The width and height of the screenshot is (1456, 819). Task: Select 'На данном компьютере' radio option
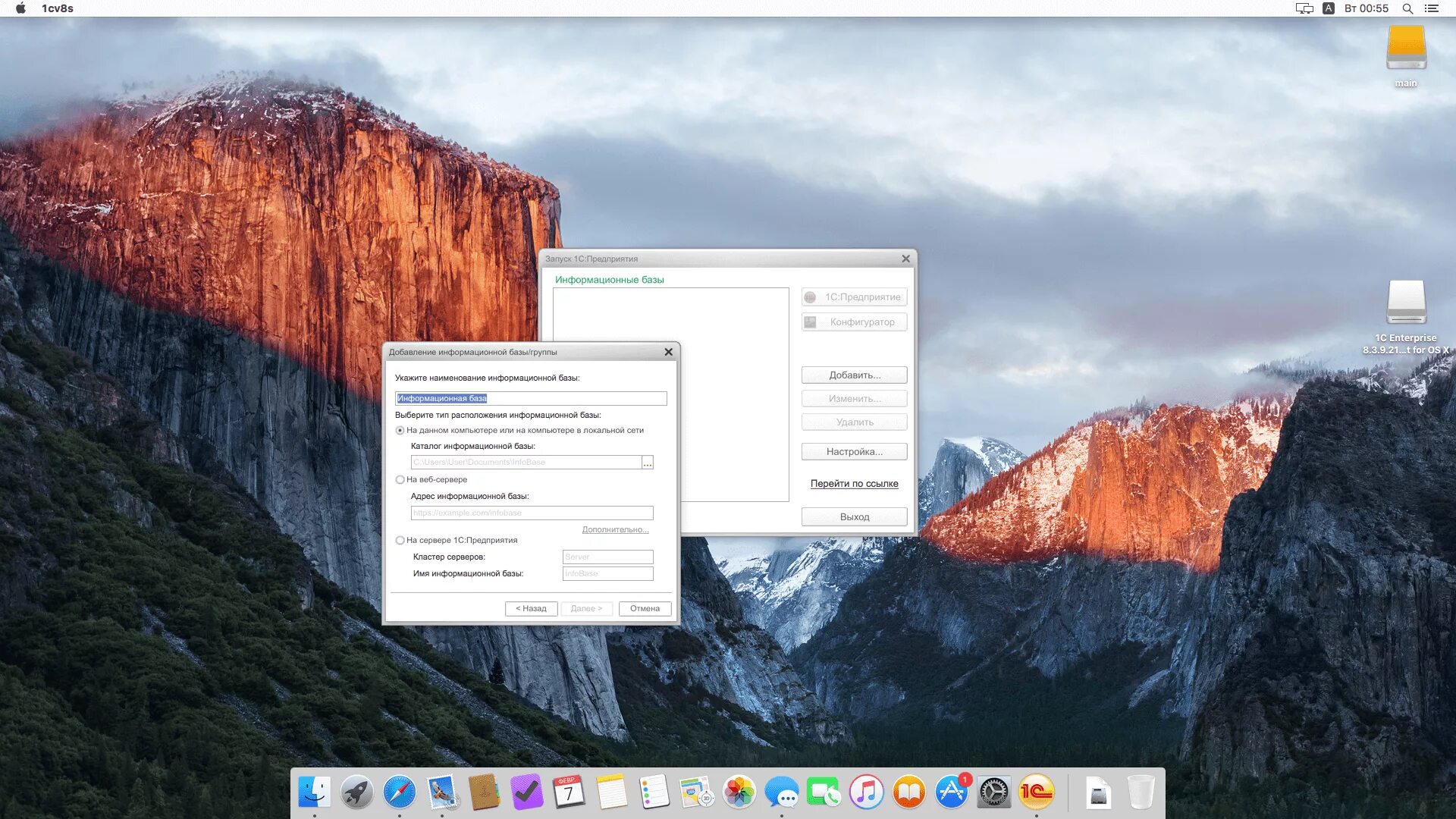point(400,430)
